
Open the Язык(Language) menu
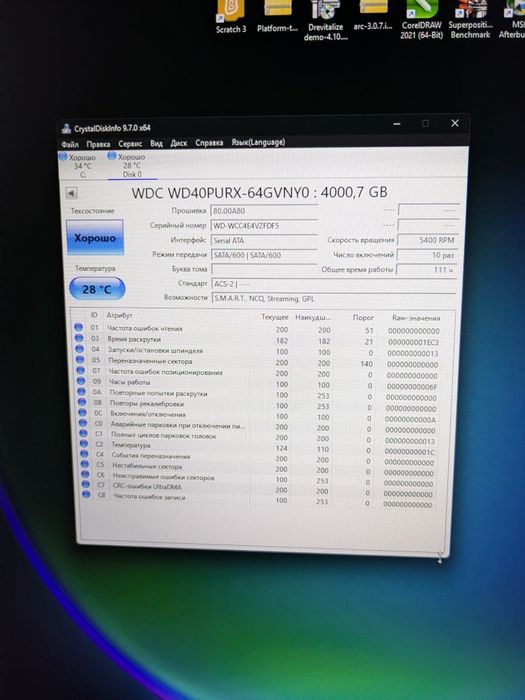point(258,142)
